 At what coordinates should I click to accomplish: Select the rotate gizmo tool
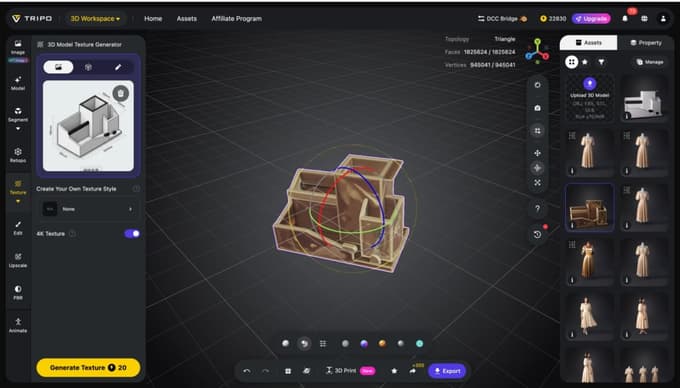(x=537, y=168)
